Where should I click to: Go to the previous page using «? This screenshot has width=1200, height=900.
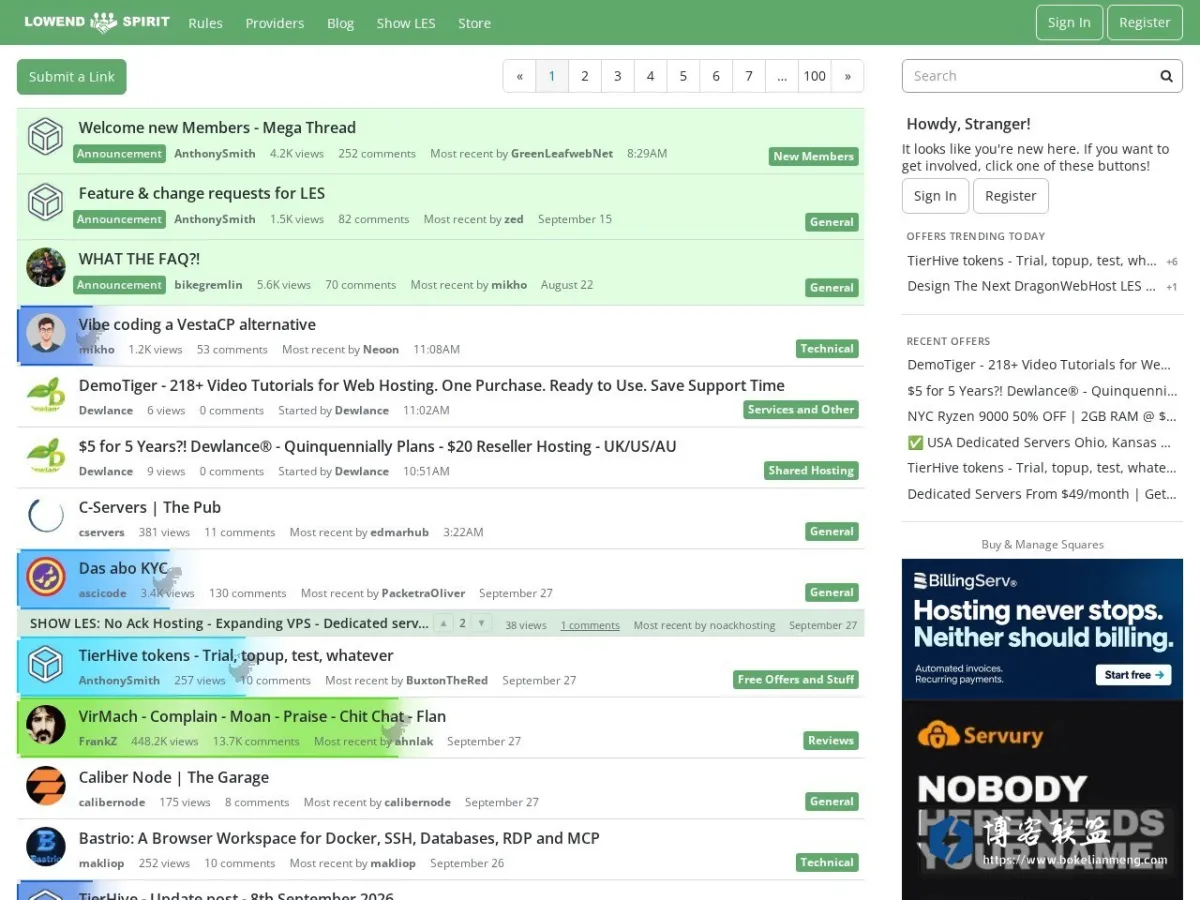coord(519,76)
